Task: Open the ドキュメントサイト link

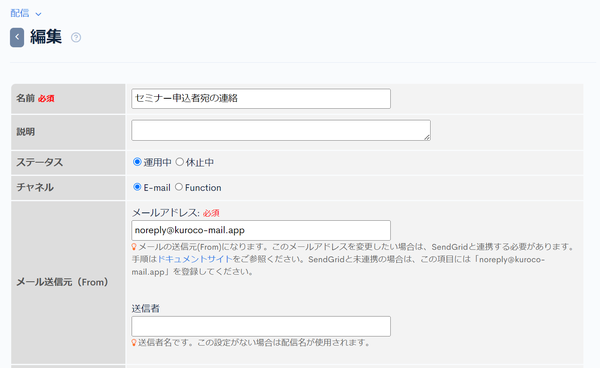Action: click(195, 259)
